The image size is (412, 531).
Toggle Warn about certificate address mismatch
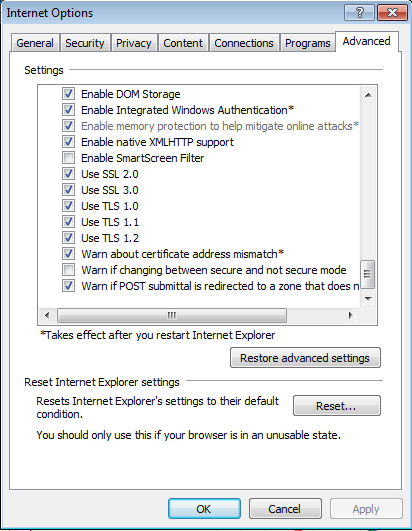click(x=68, y=254)
